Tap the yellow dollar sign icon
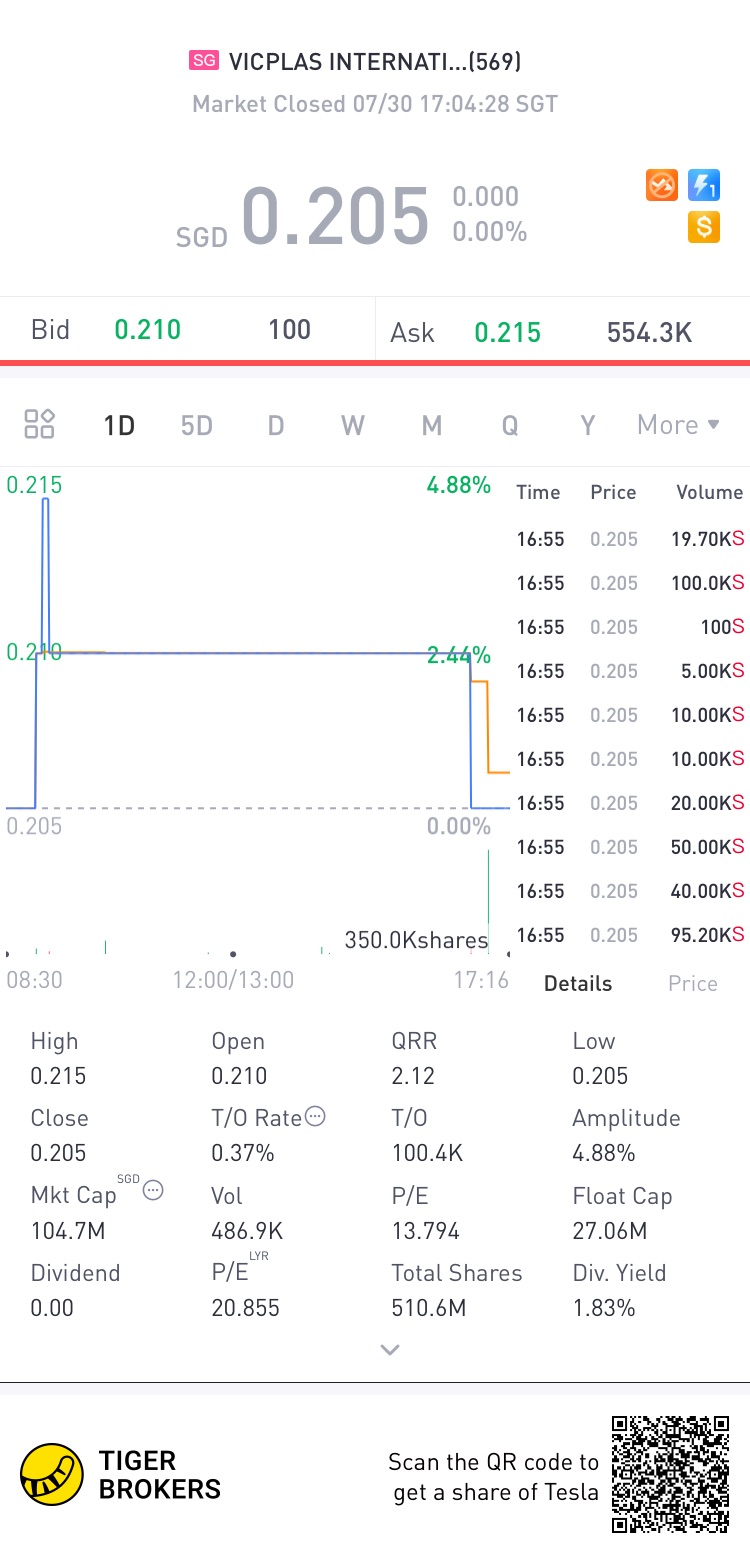750x1555 pixels. tap(704, 227)
